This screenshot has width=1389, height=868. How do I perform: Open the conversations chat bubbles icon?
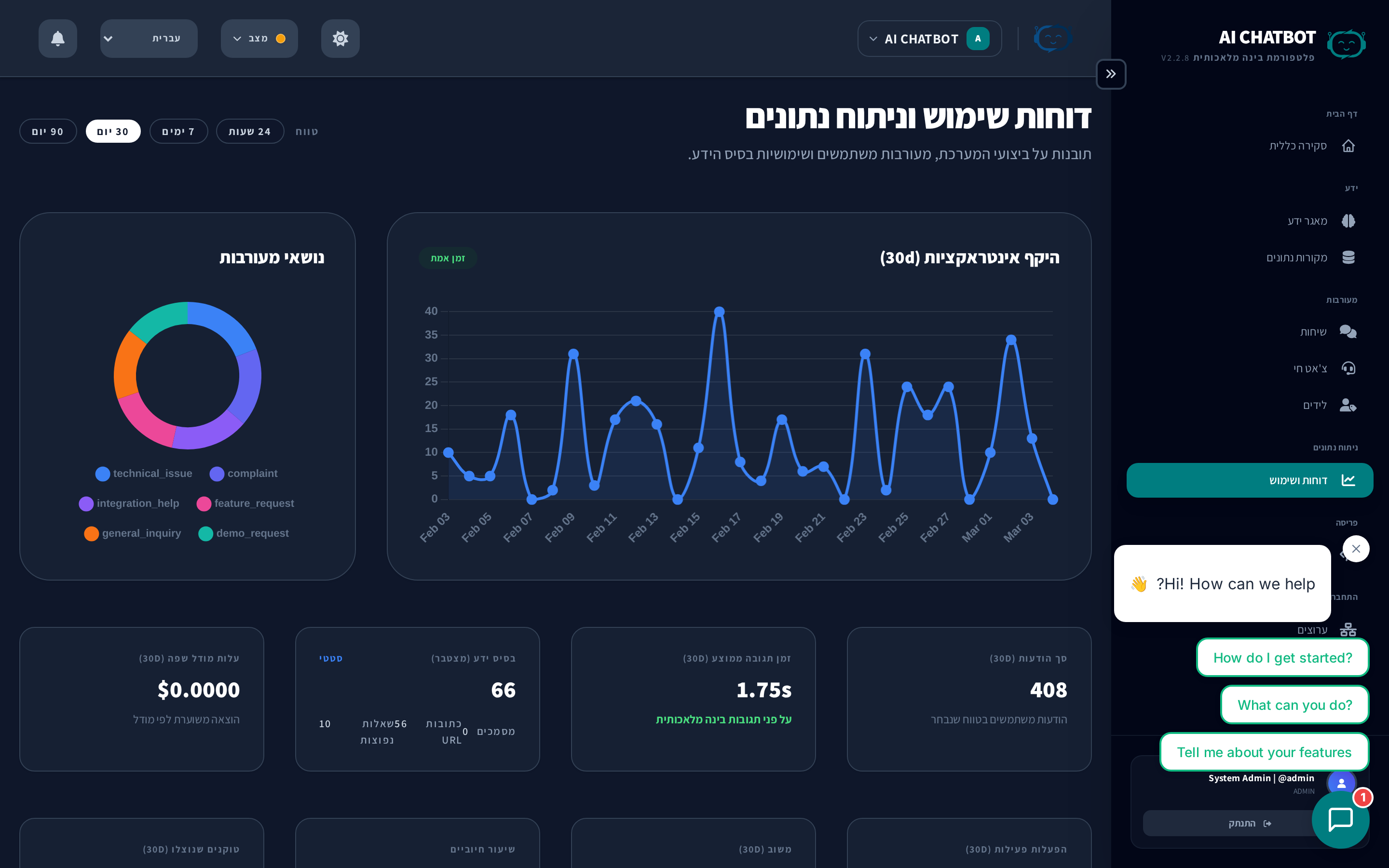(x=1348, y=332)
